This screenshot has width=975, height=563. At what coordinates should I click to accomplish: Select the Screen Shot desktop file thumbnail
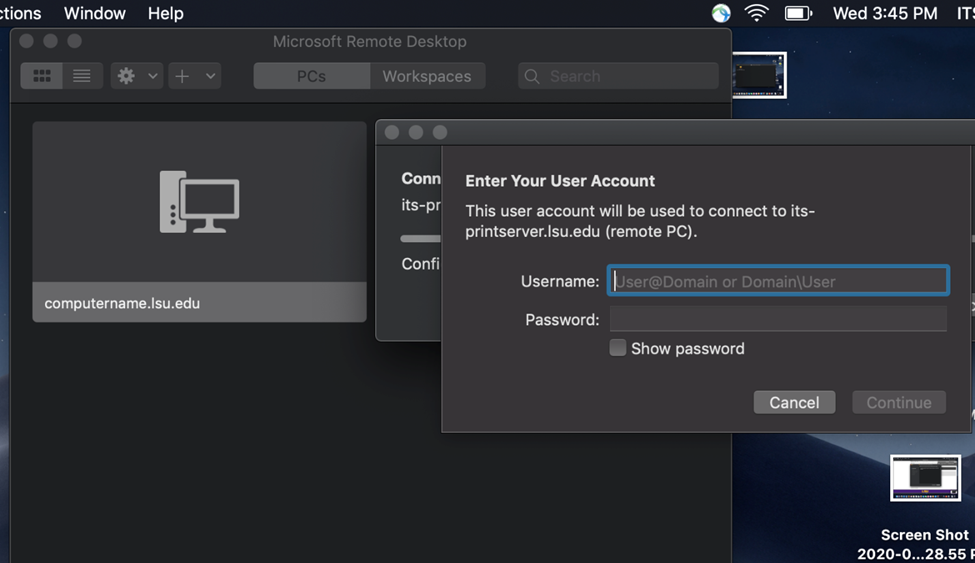click(x=925, y=478)
